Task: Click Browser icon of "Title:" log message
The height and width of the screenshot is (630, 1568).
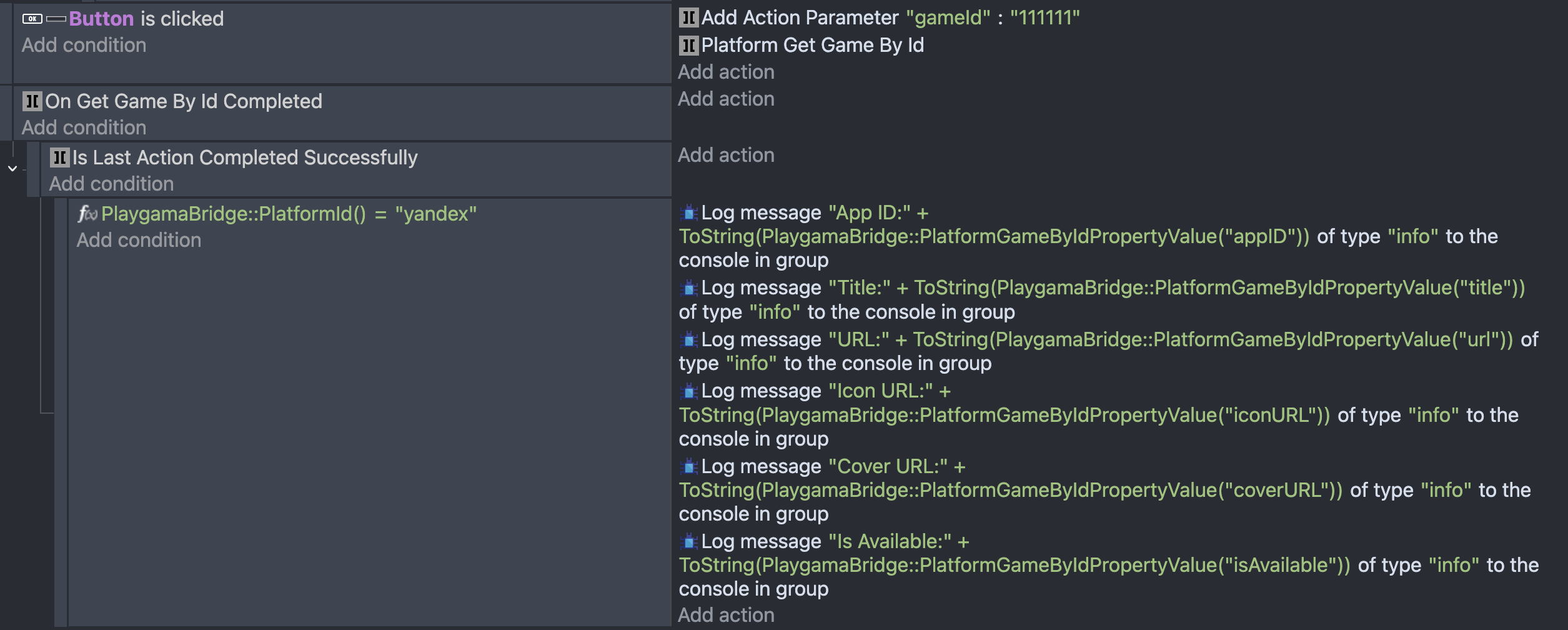Action: pos(689,288)
